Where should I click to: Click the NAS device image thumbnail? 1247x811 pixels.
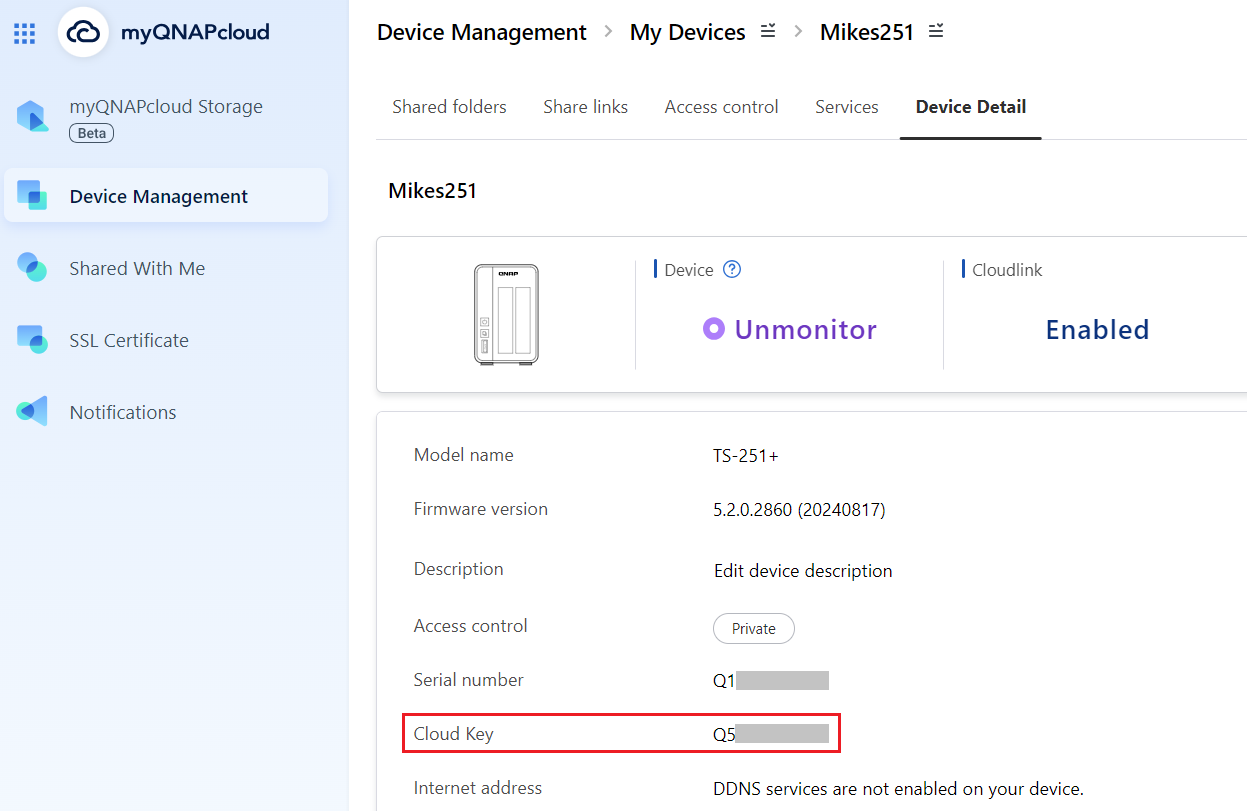click(505, 314)
